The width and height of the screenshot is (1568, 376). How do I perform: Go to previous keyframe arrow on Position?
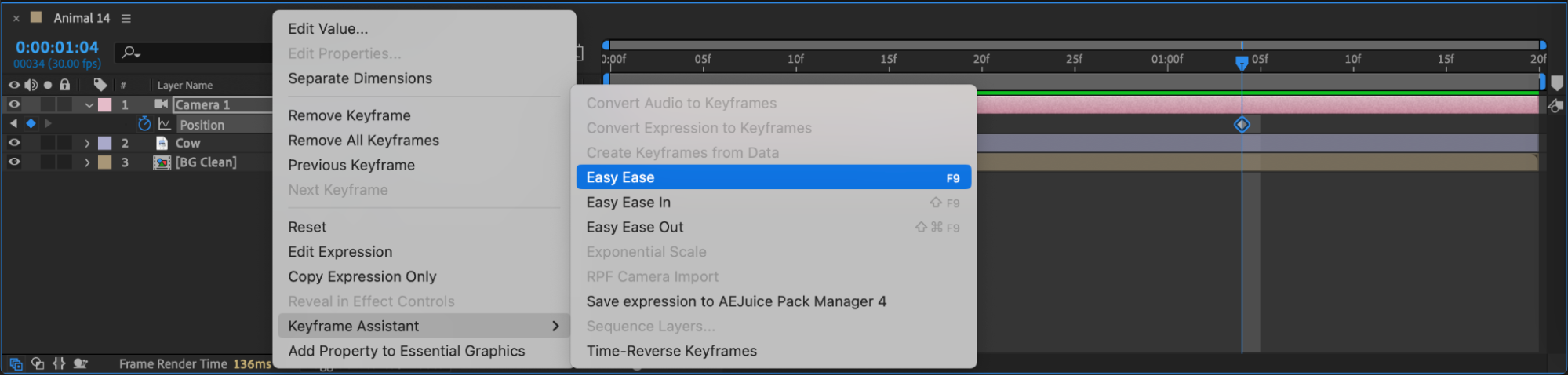pos(13,123)
